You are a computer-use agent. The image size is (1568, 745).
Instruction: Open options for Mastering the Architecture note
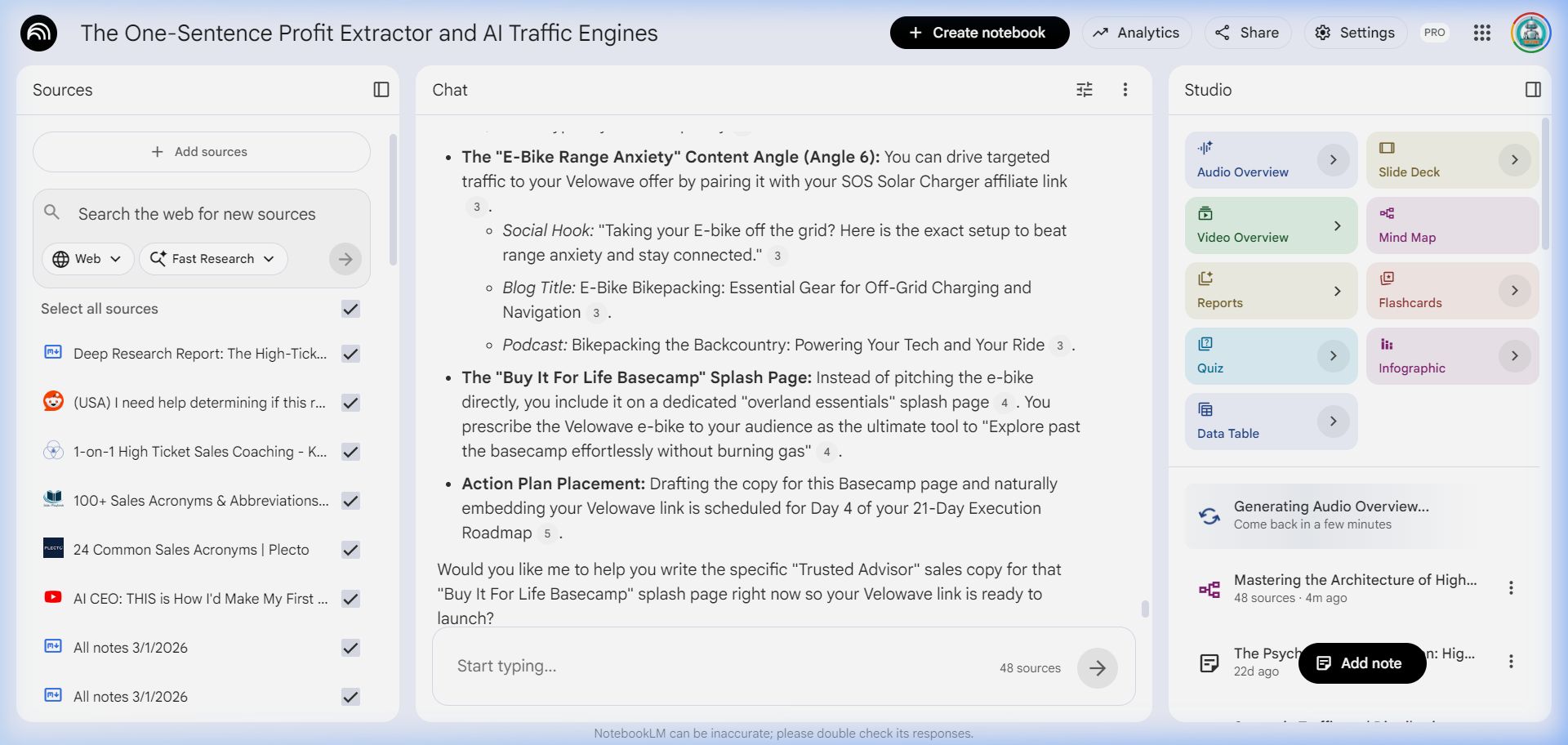[1511, 588]
